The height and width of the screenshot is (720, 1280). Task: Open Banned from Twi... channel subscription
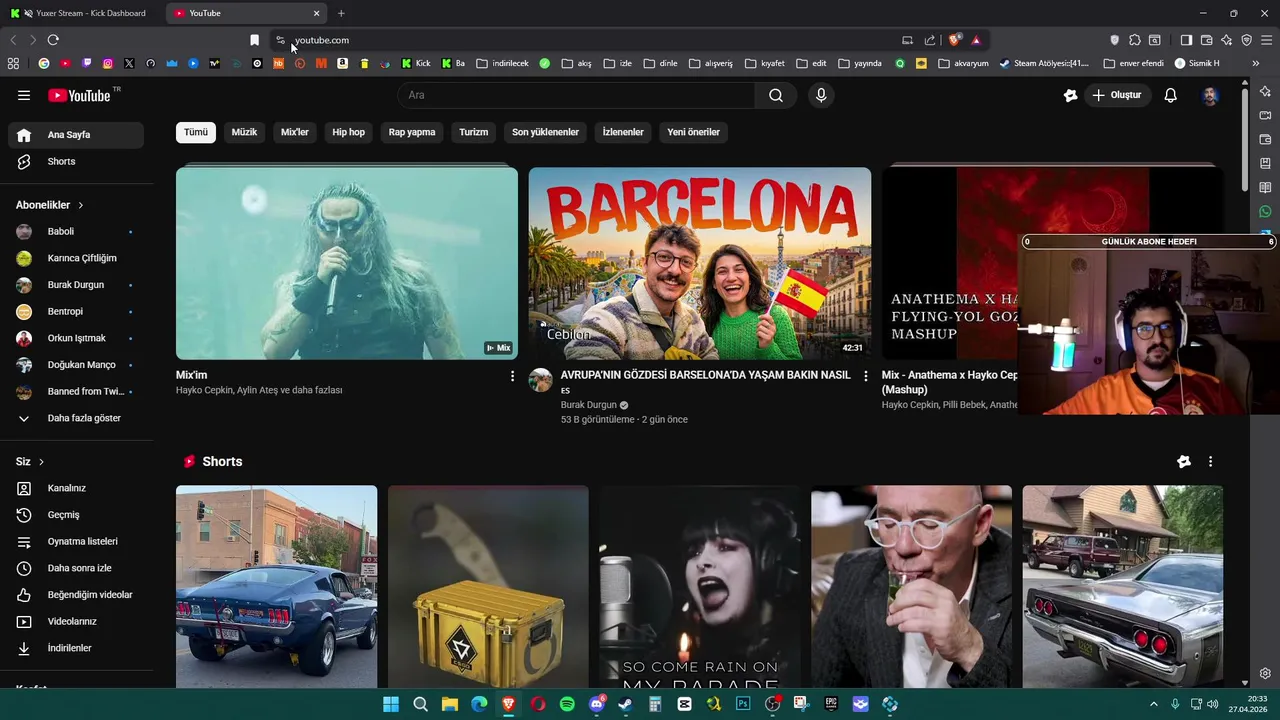pos(76,391)
